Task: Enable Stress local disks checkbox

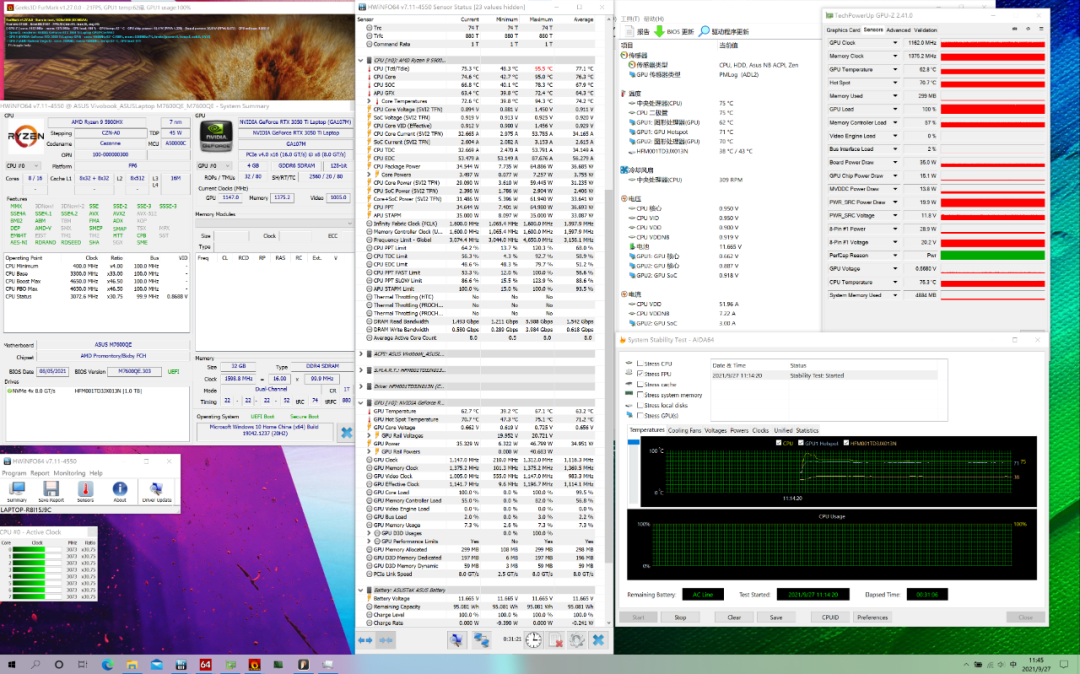Action: click(x=640, y=406)
